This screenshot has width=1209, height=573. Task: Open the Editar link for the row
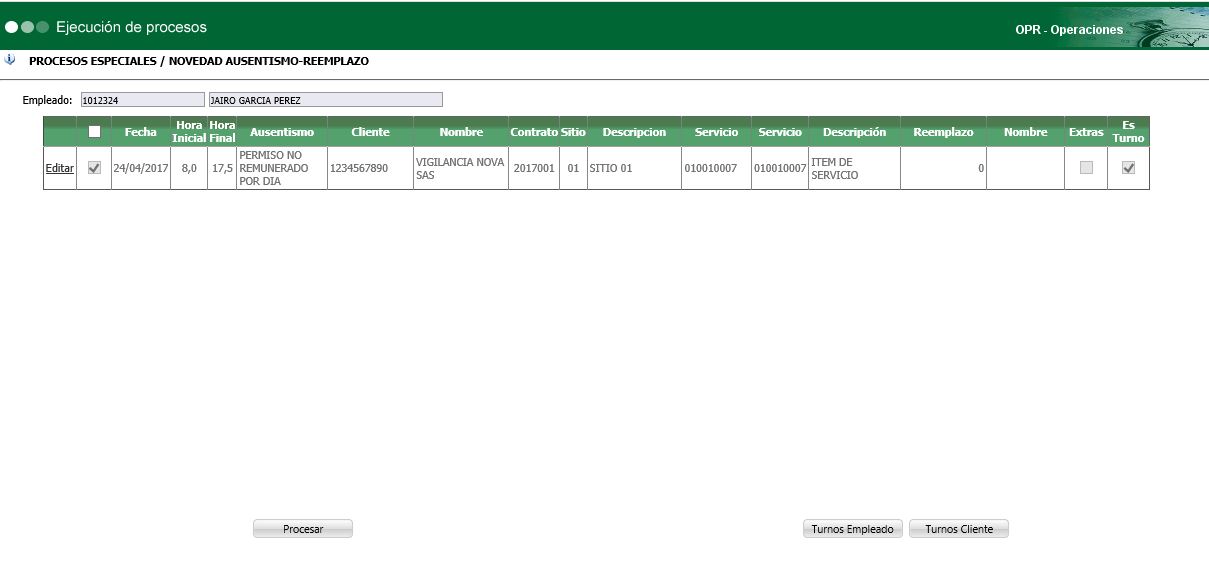click(x=60, y=168)
